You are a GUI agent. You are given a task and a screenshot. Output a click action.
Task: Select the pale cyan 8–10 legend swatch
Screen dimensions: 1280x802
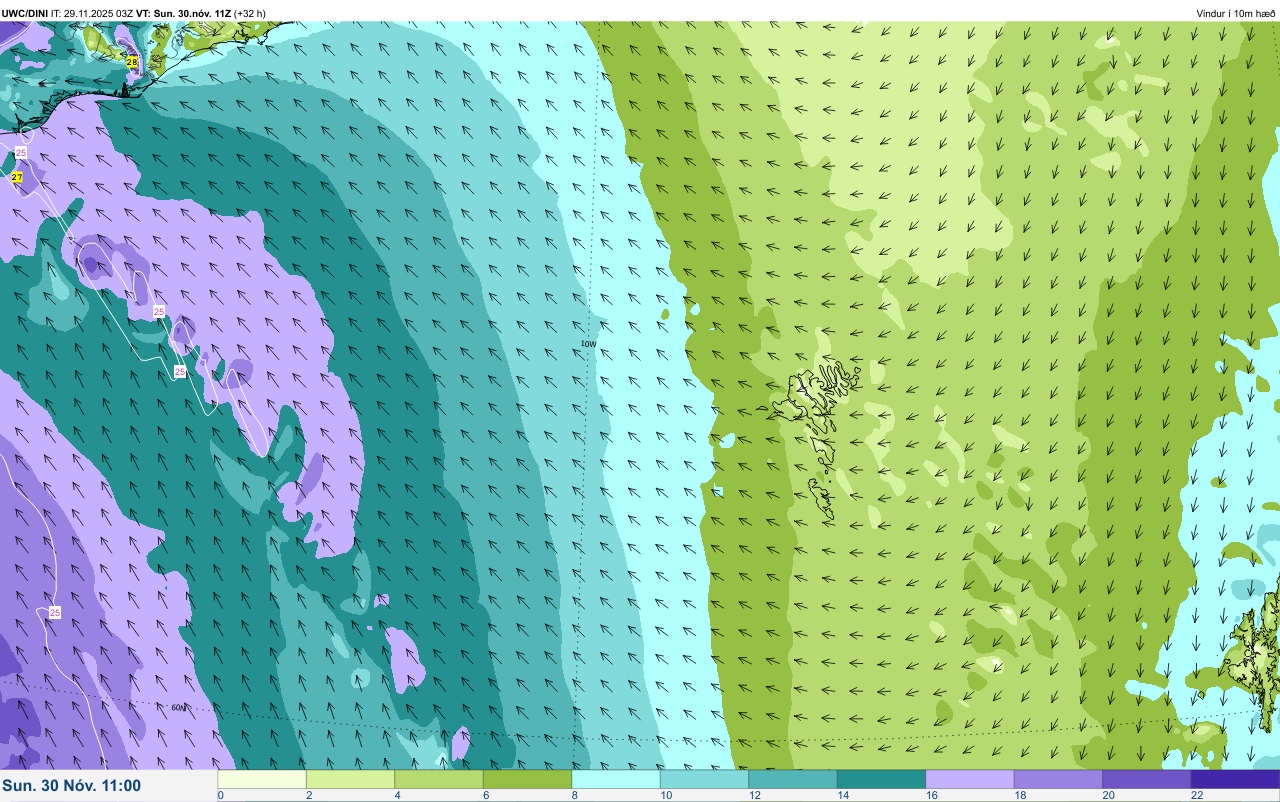[616, 779]
